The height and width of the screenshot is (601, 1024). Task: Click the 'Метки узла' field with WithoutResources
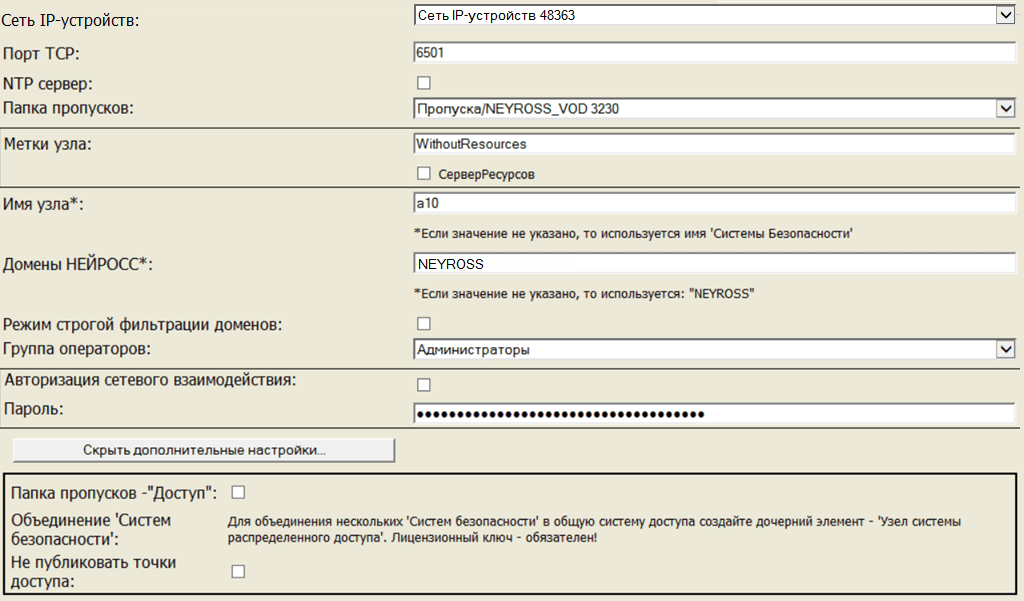(x=714, y=144)
